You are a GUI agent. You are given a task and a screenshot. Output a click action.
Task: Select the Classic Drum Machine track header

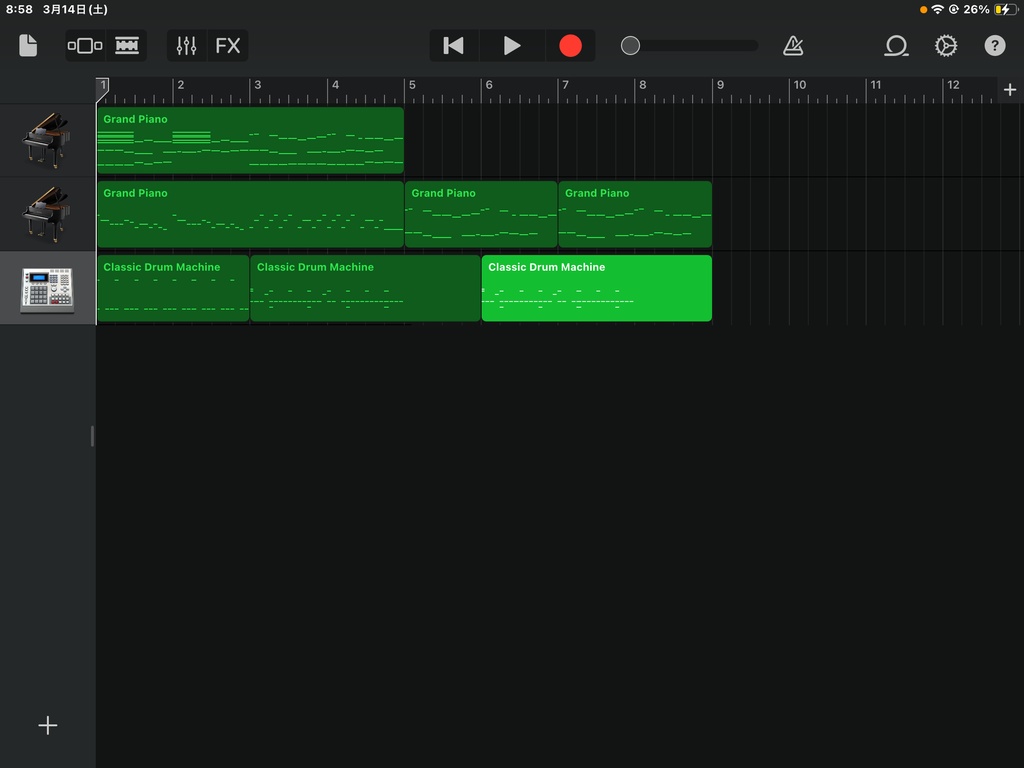coord(47,288)
